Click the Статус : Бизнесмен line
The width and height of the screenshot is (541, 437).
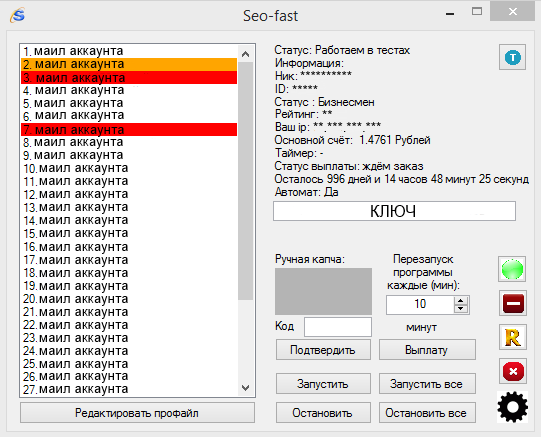pos(325,102)
